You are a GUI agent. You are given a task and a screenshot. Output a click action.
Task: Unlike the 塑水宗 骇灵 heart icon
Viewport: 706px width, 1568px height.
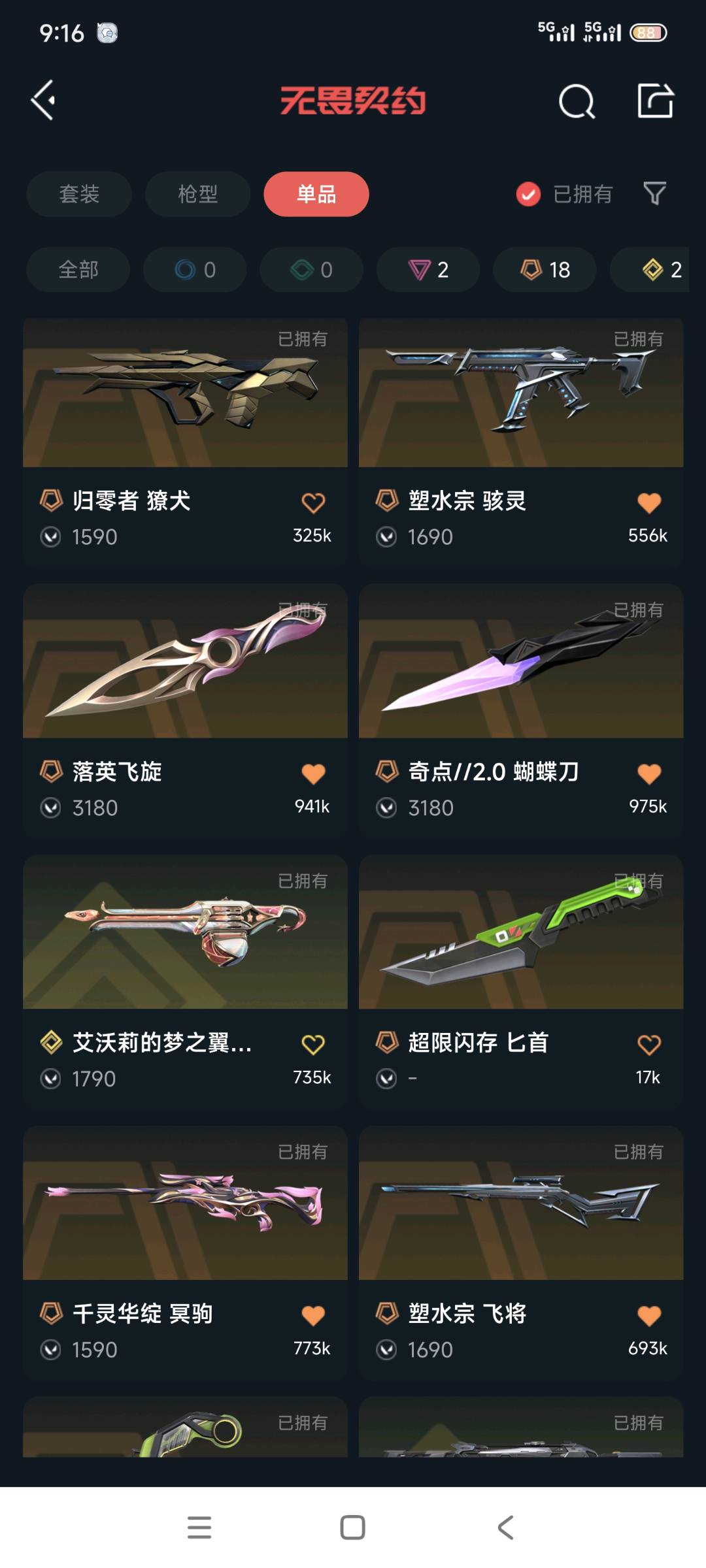coord(649,502)
